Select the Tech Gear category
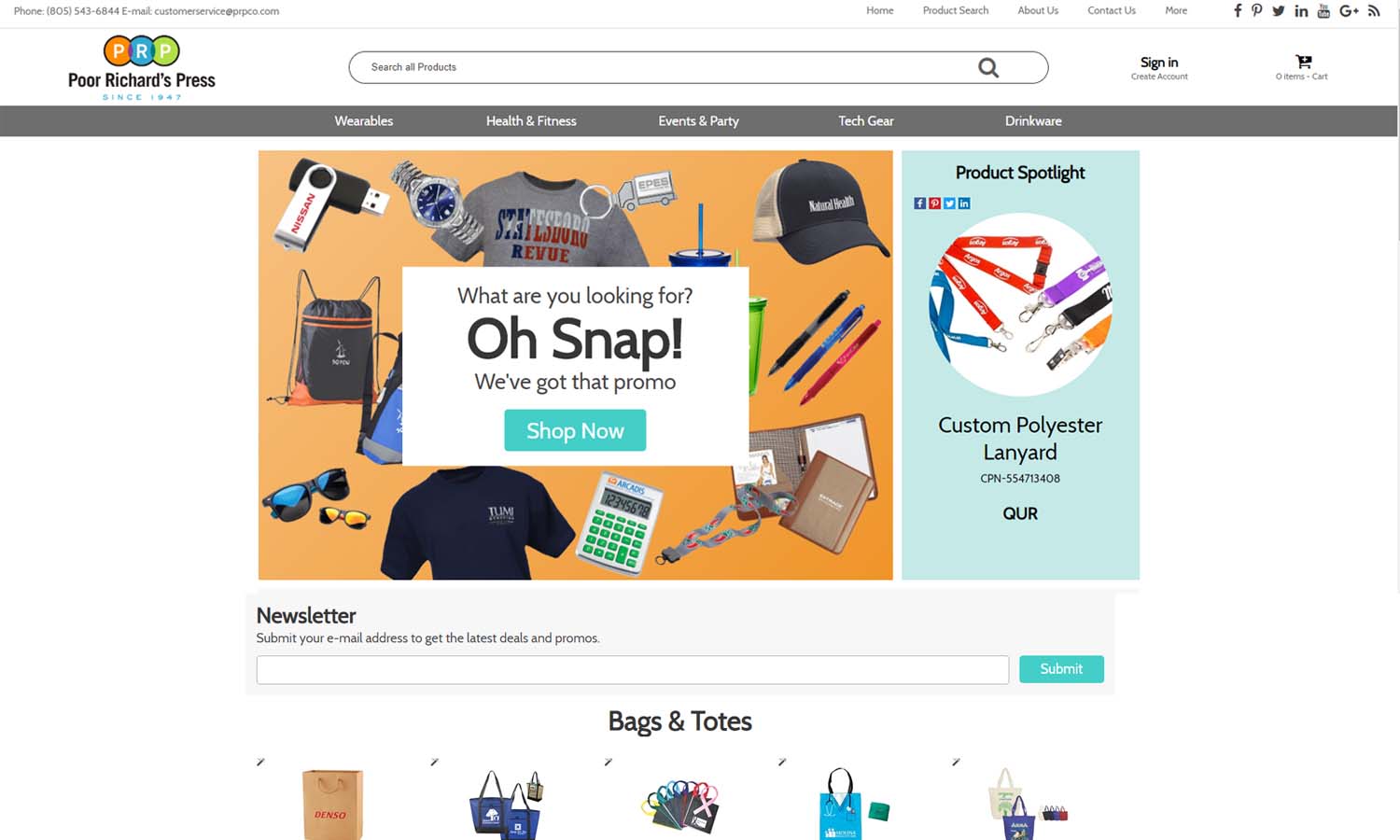1400x840 pixels. [866, 121]
